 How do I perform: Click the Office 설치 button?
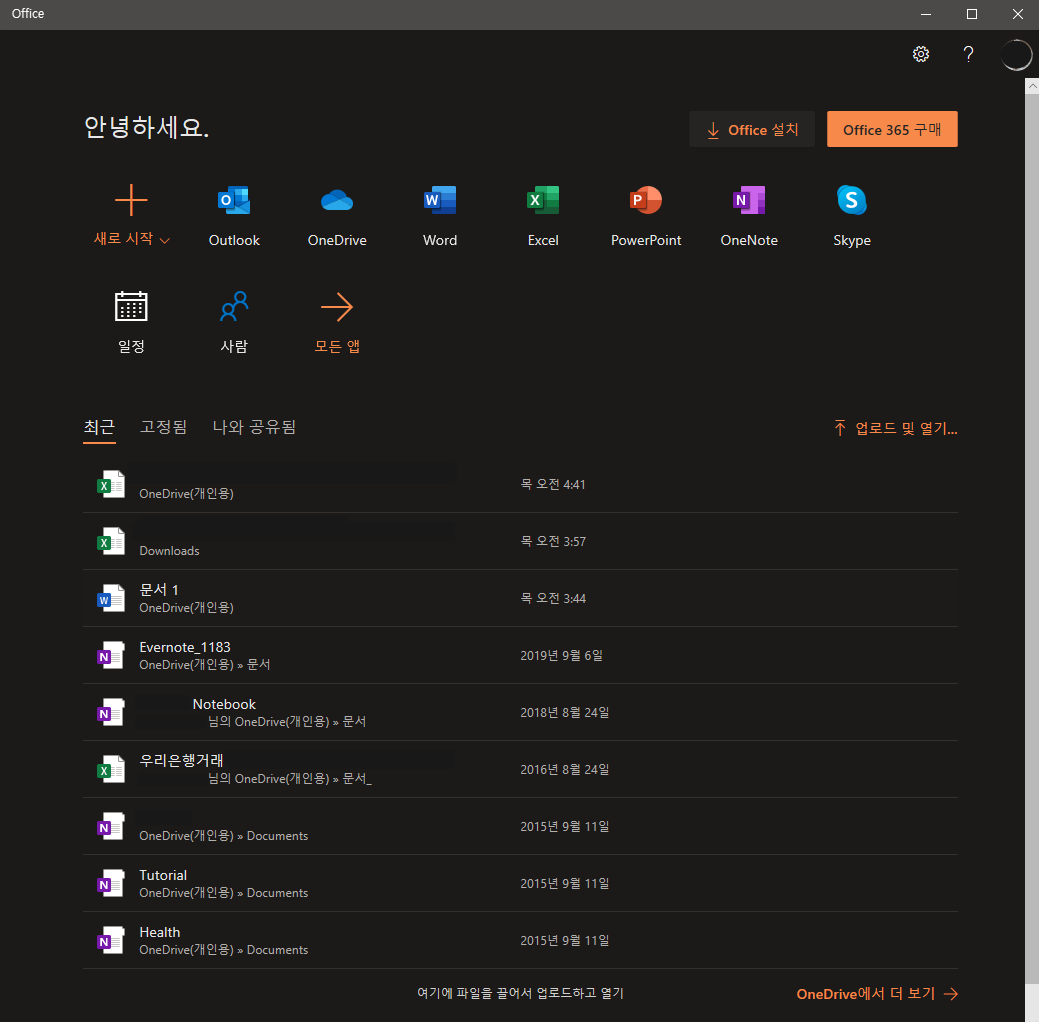tap(751, 129)
